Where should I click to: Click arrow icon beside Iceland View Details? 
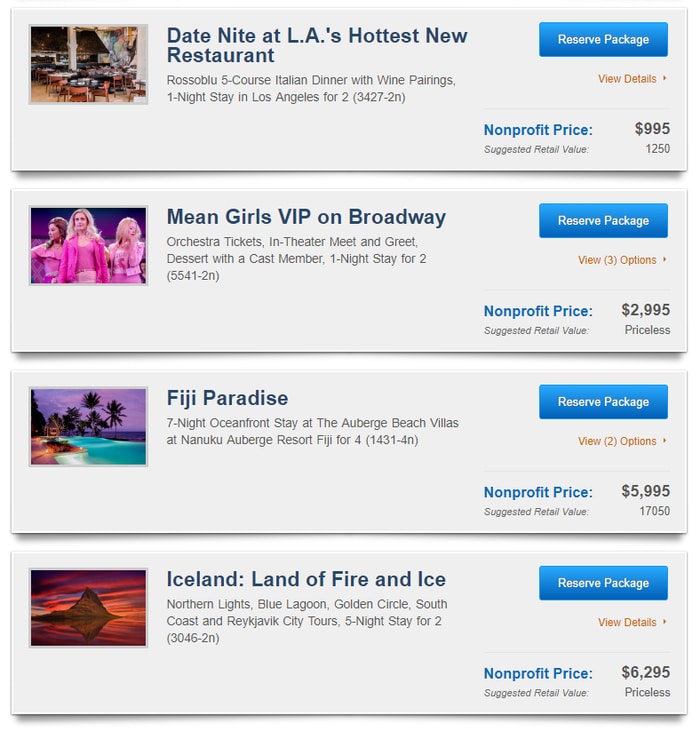(665, 622)
